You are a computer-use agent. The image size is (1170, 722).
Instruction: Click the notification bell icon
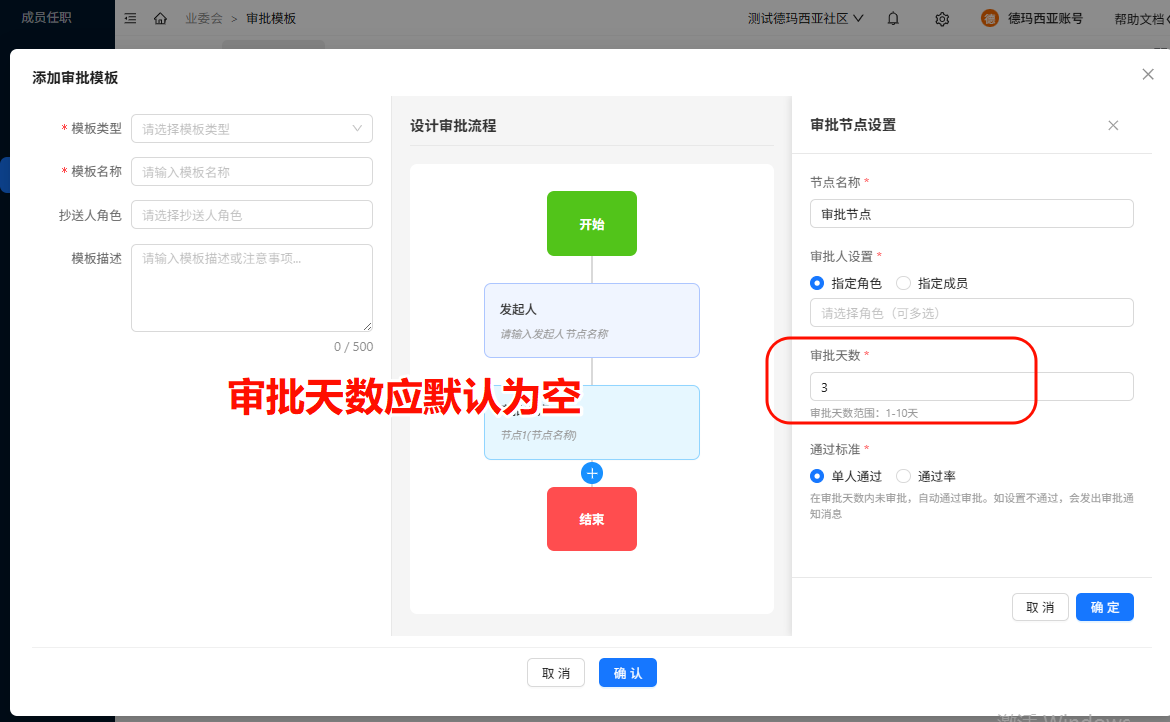[893, 19]
